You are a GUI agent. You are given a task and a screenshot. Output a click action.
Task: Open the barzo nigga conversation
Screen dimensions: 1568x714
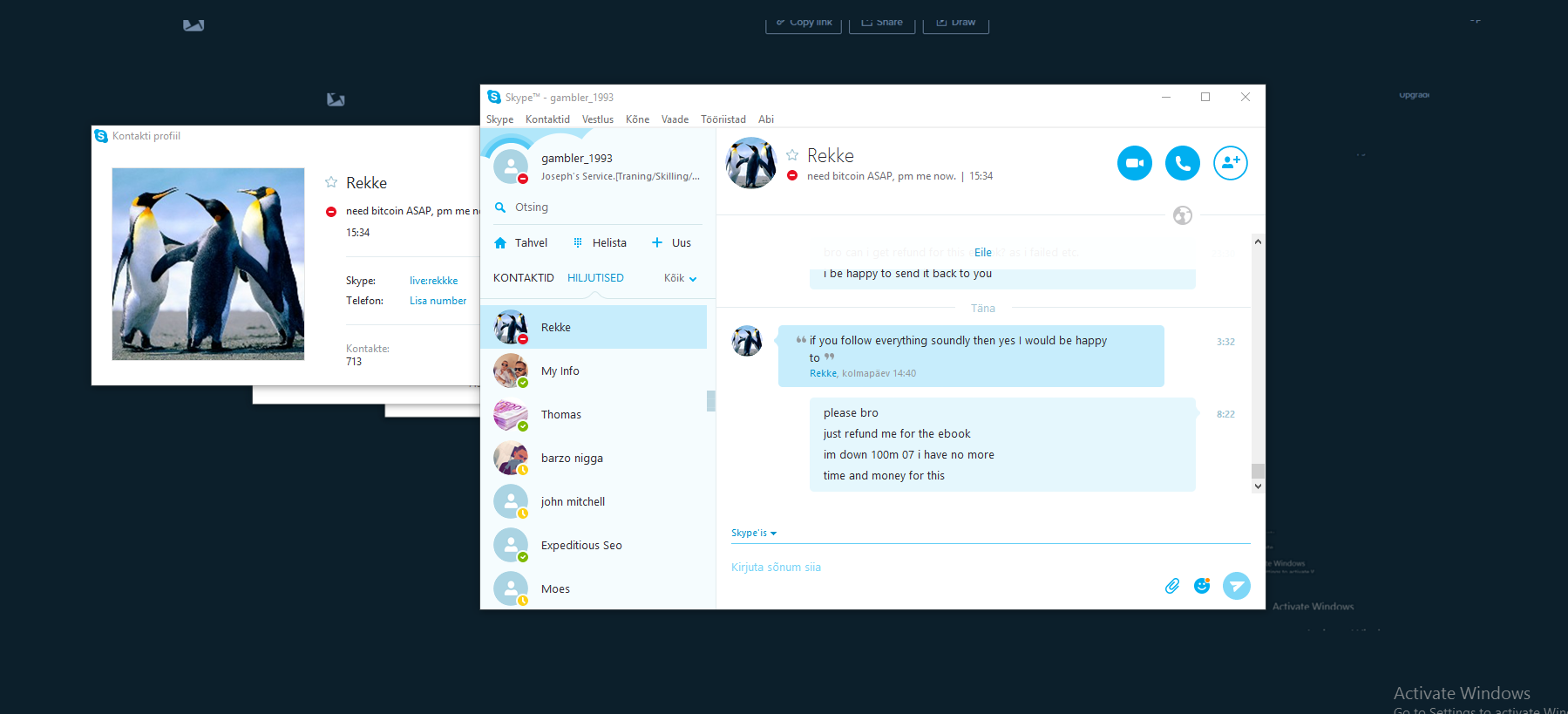(594, 458)
